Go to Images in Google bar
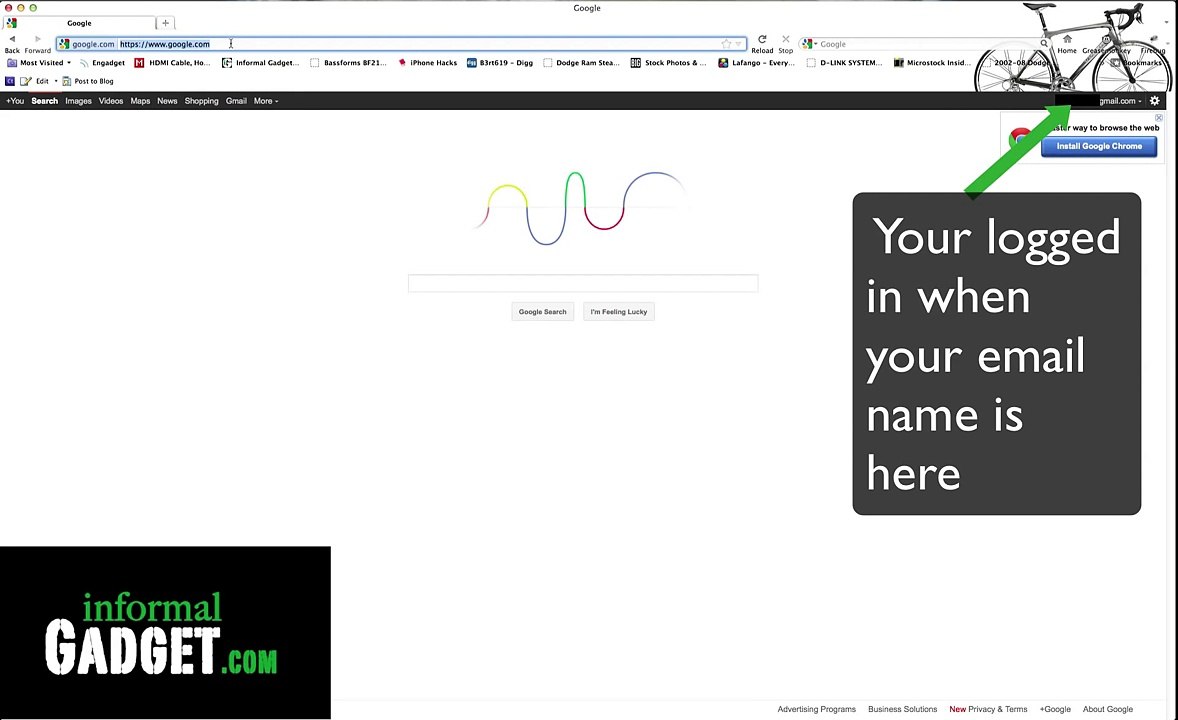The image size is (1178, 720). pyautogui.click(x=78, y=101)
